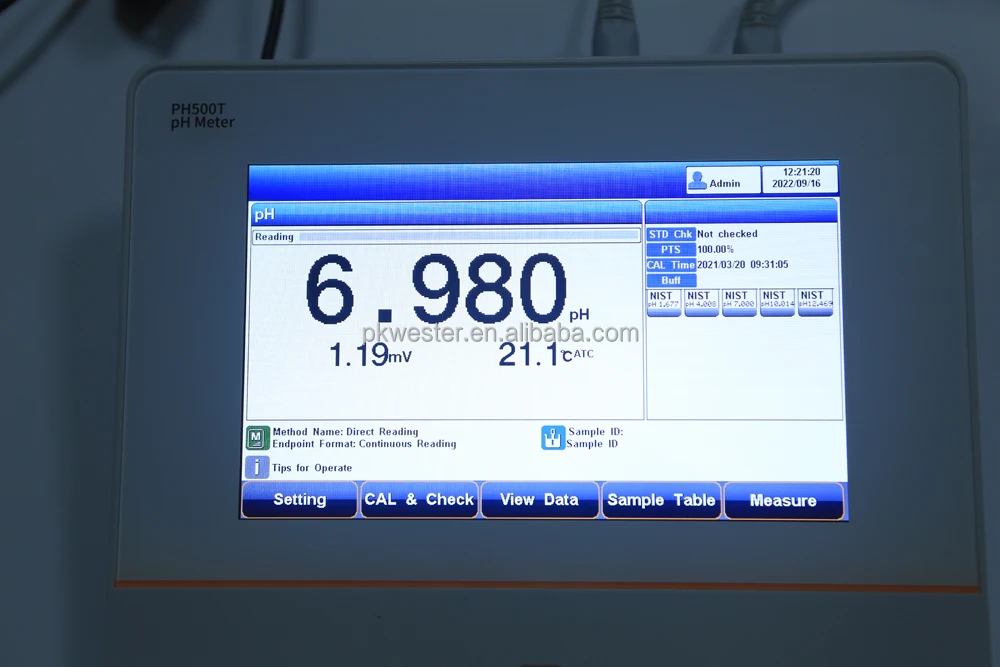Click the 'Sample ID:' label text

click(x=596, y=432)
